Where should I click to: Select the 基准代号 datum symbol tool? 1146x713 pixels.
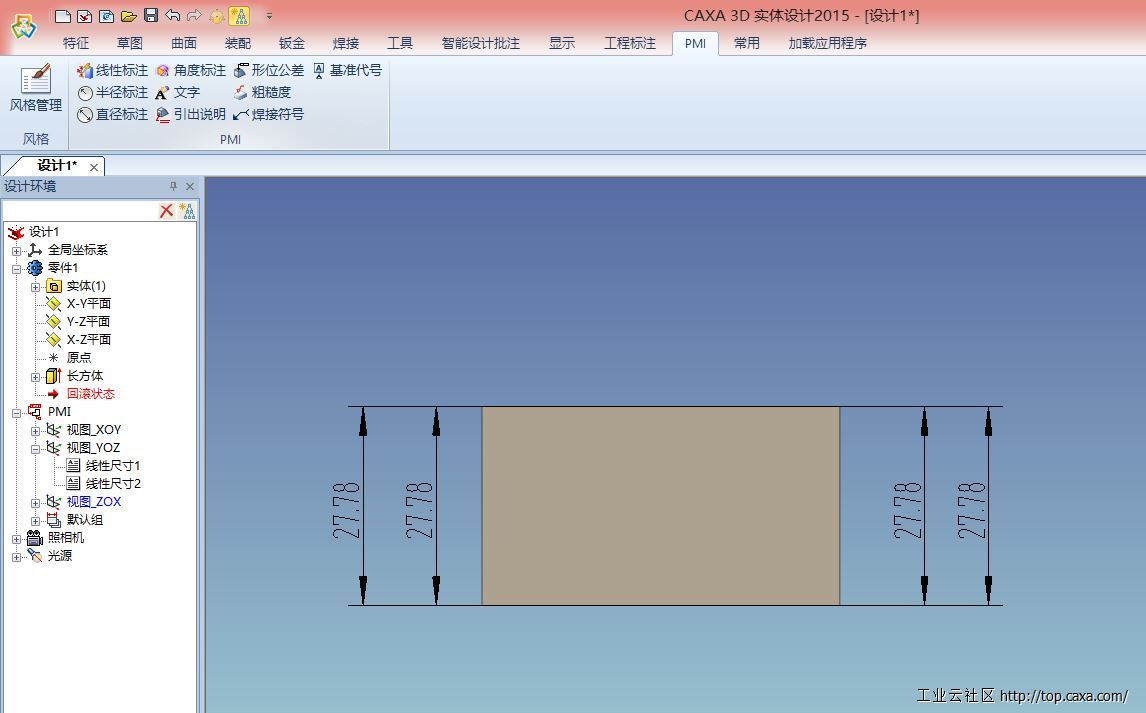point(347,70)
